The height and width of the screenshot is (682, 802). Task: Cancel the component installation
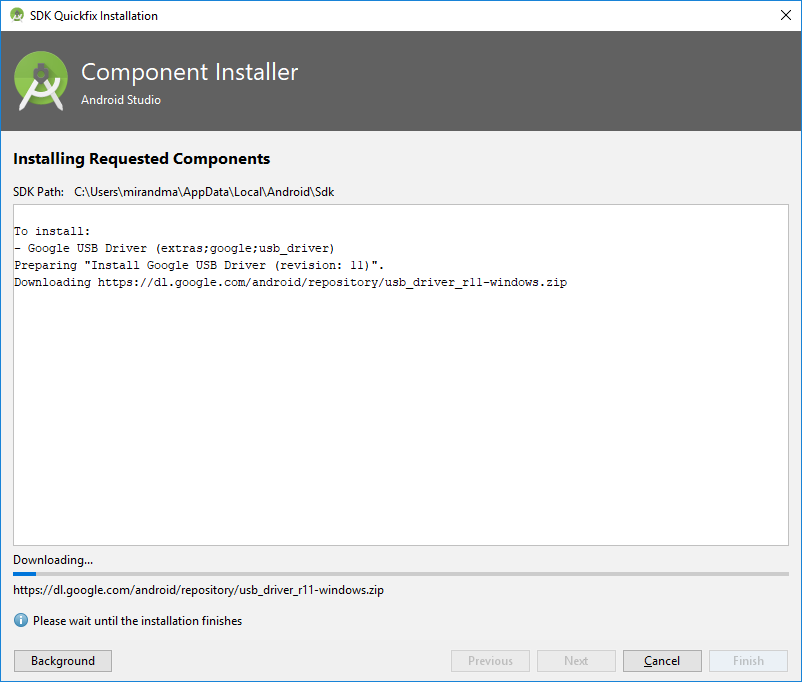click(662, 661)
